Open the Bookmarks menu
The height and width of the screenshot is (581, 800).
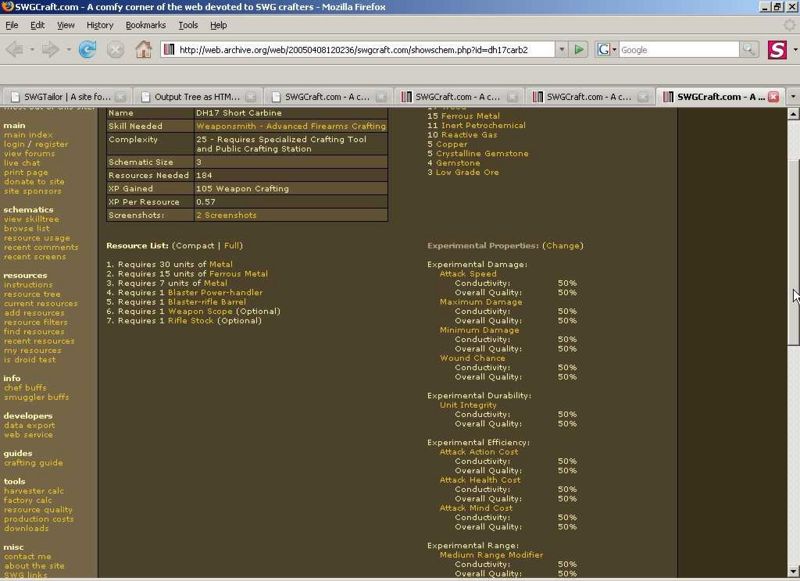click(145, 24)
